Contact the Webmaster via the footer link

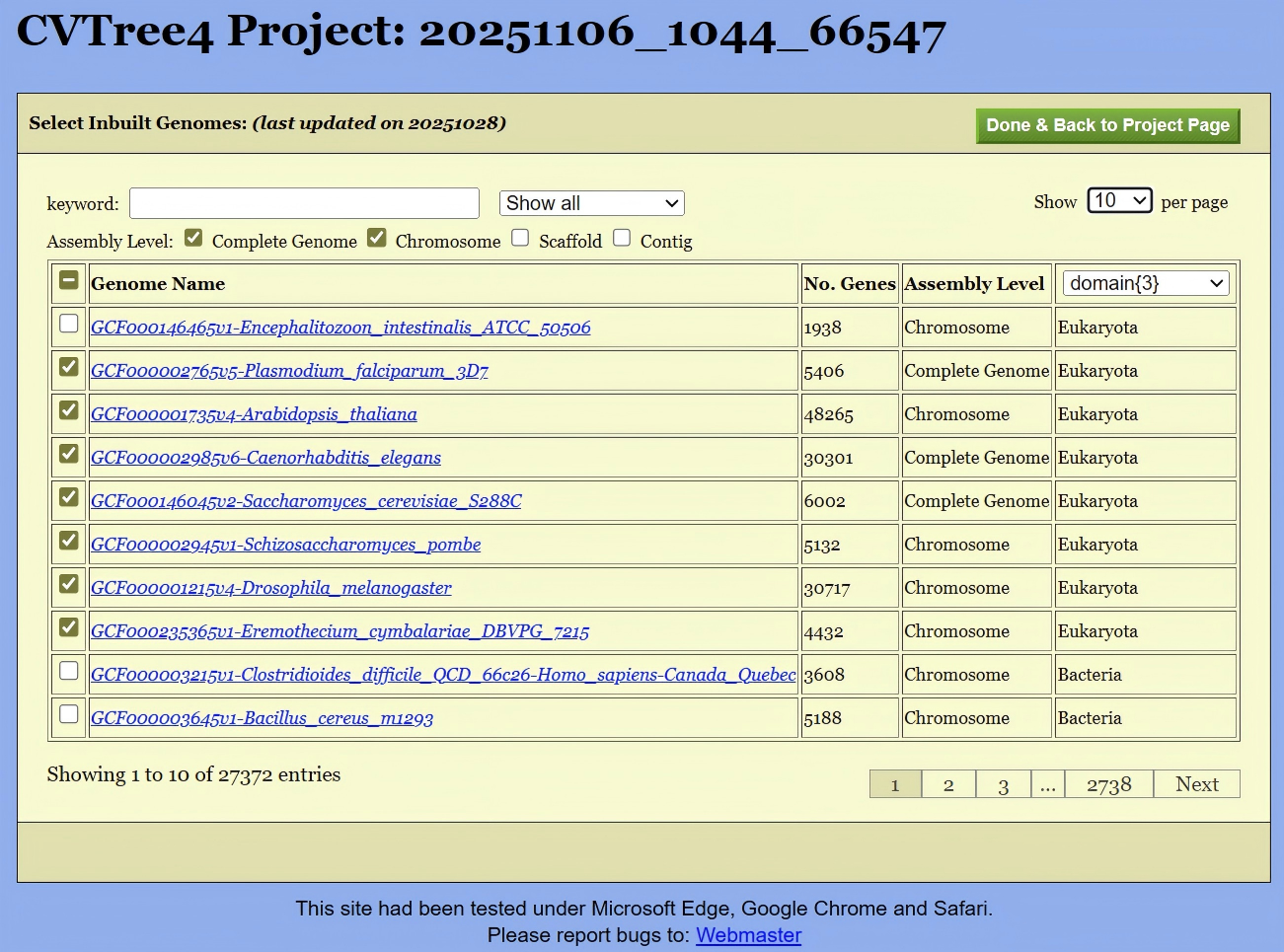[x=748, y=935]
